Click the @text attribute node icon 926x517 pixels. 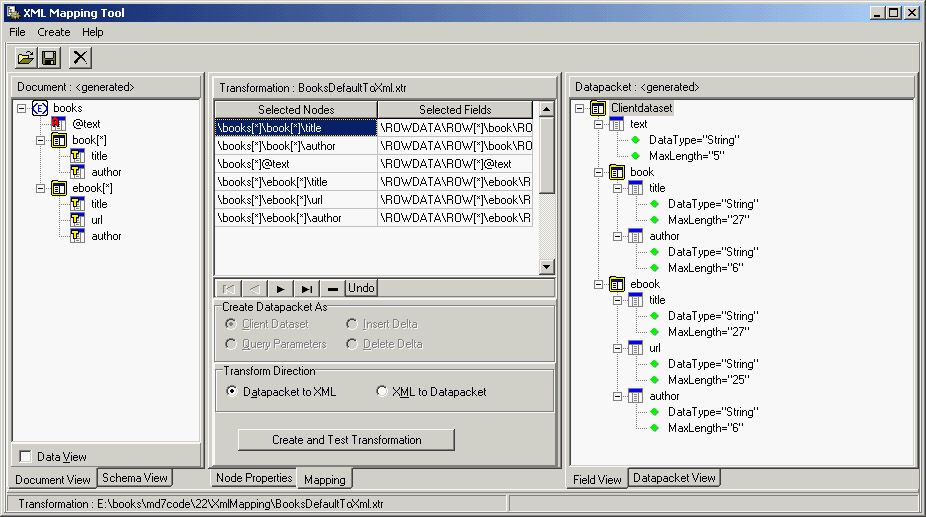coord(59,124)
